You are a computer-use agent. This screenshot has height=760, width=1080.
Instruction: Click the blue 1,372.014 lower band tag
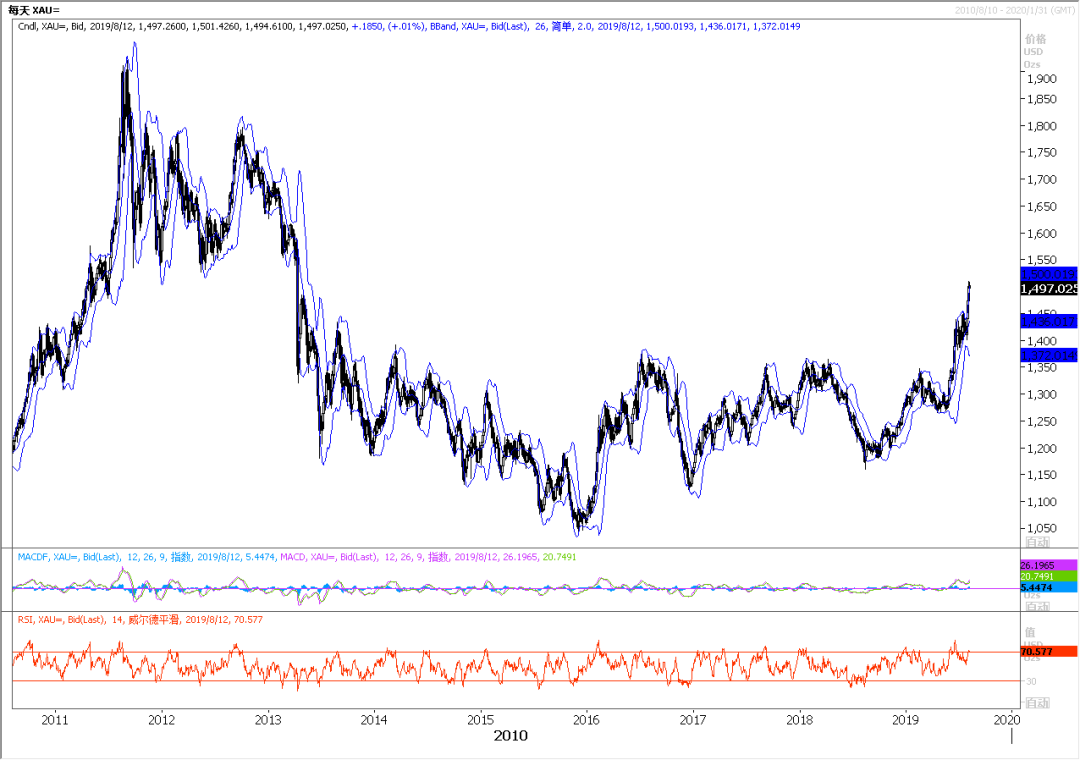coord(1048,355)
